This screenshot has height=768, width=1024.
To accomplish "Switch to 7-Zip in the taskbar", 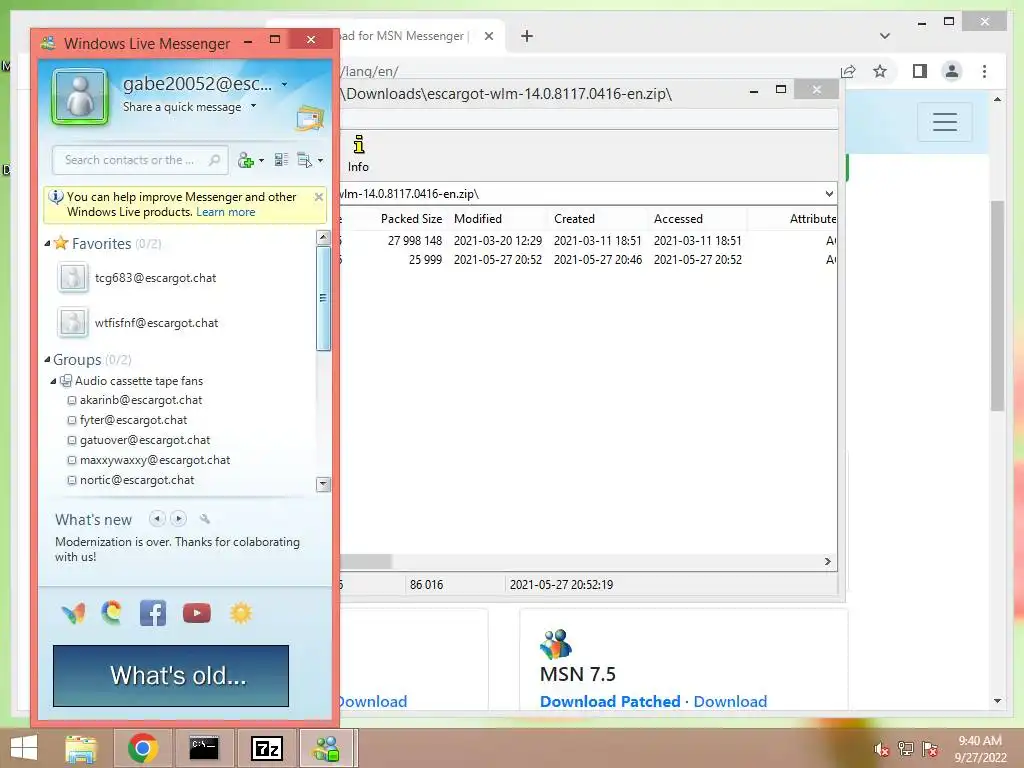I will tap(266, 748).
